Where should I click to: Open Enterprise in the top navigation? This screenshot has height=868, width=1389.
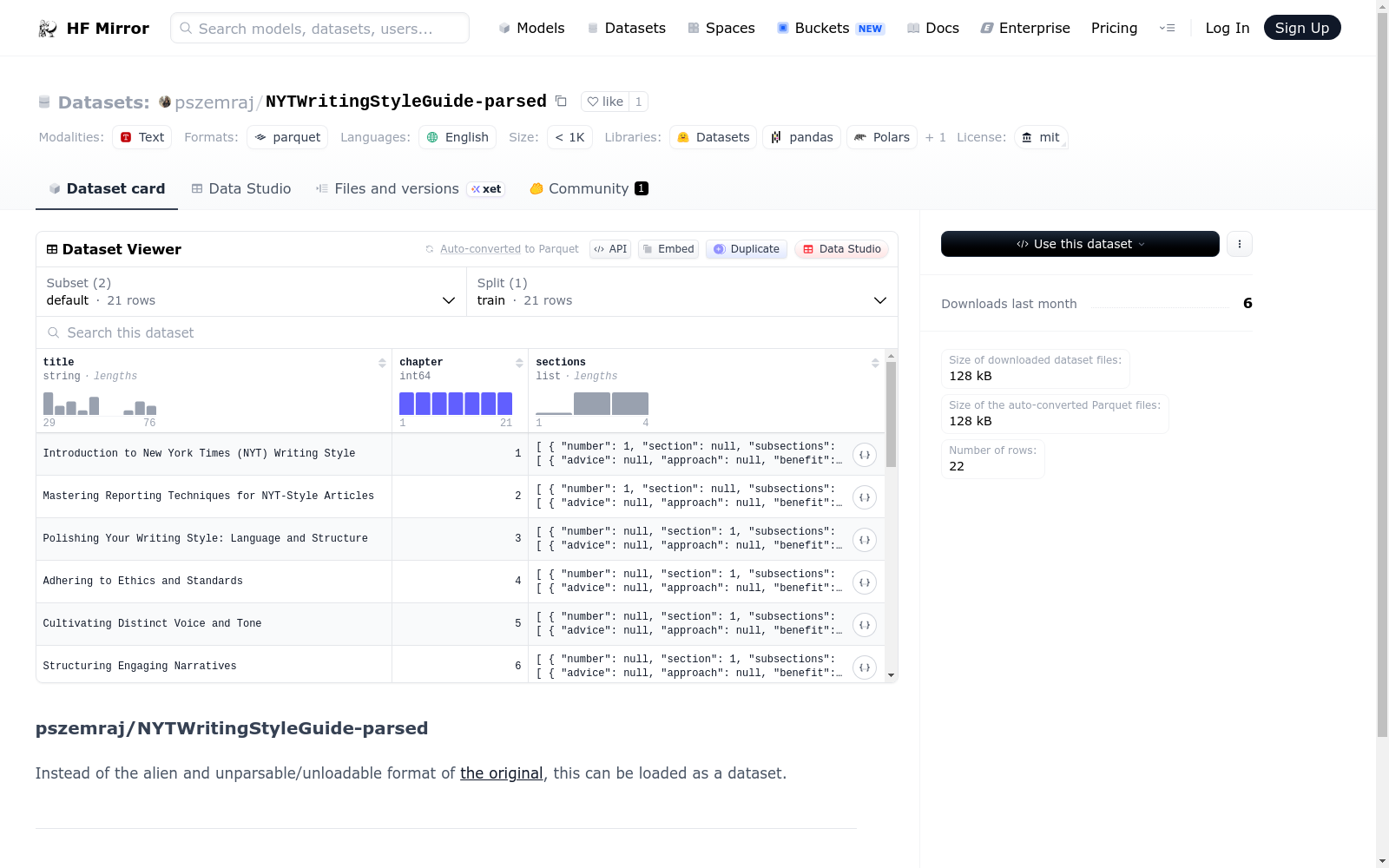1025,28
